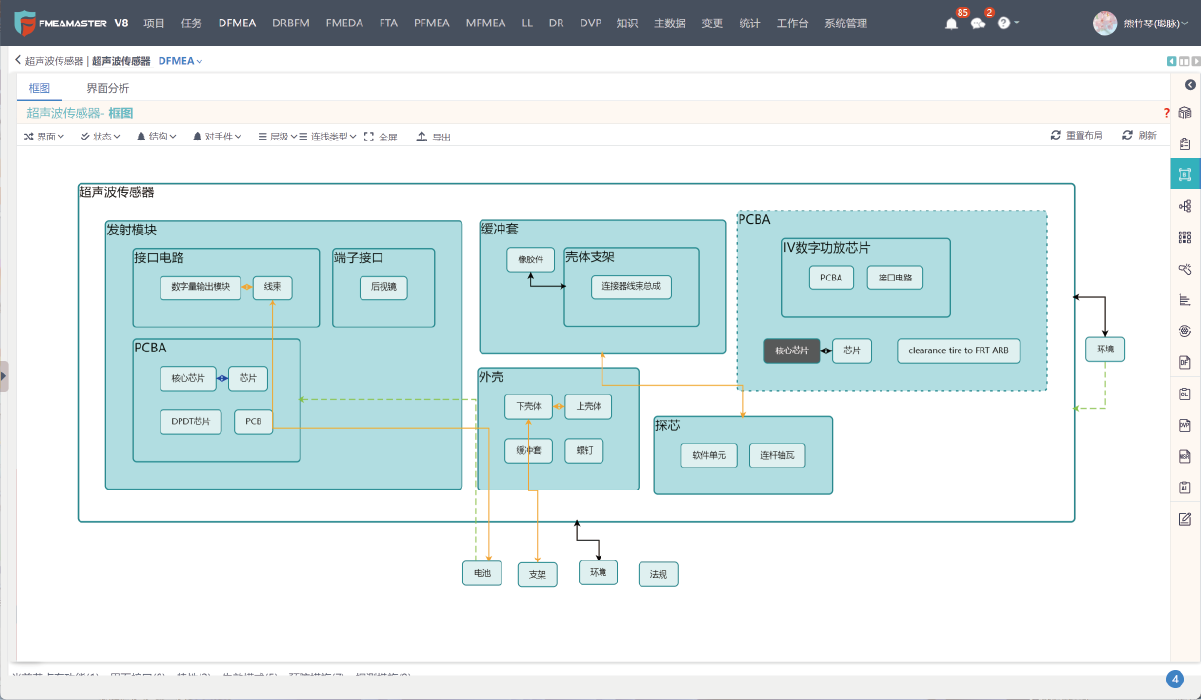Select the highlighted block diagram sidebar icon
Viewport: 1202px width, 700px height.
click(x=1185, y=174)
